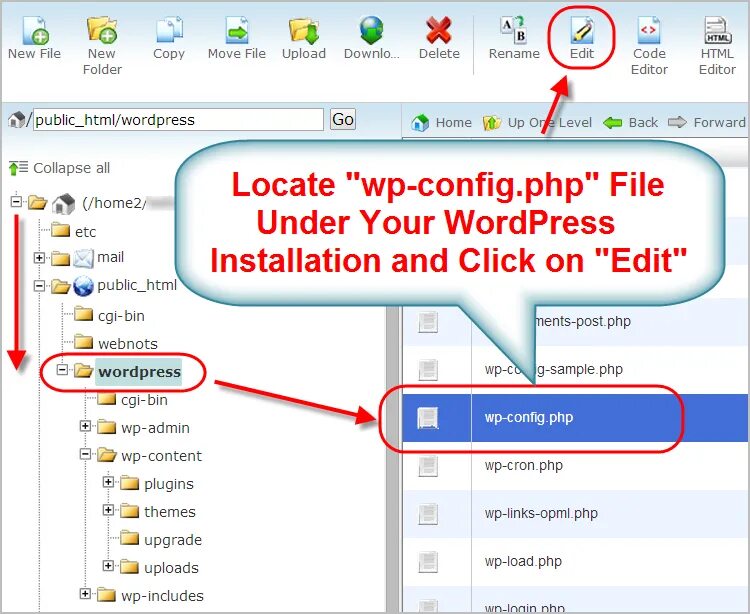Select the mail folder label
Screen dimensions: 750x614
click(x=110, y=257)
